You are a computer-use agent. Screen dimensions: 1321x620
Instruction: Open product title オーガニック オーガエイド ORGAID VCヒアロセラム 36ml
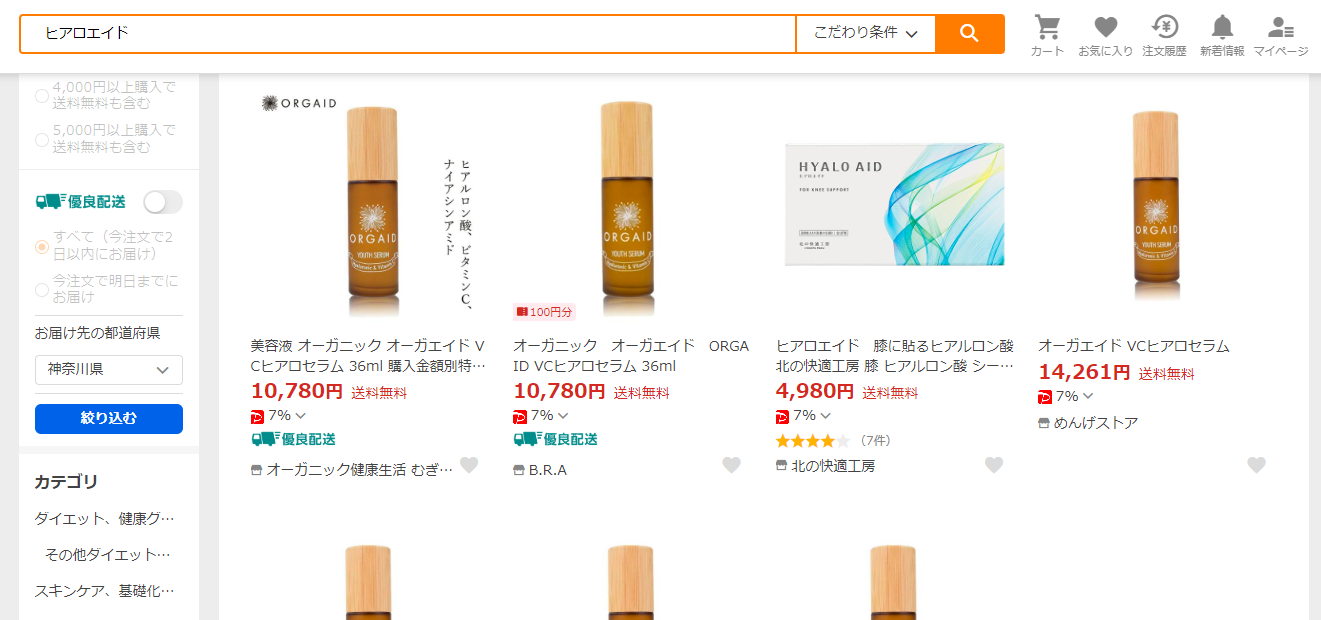(x=631, y=356)
